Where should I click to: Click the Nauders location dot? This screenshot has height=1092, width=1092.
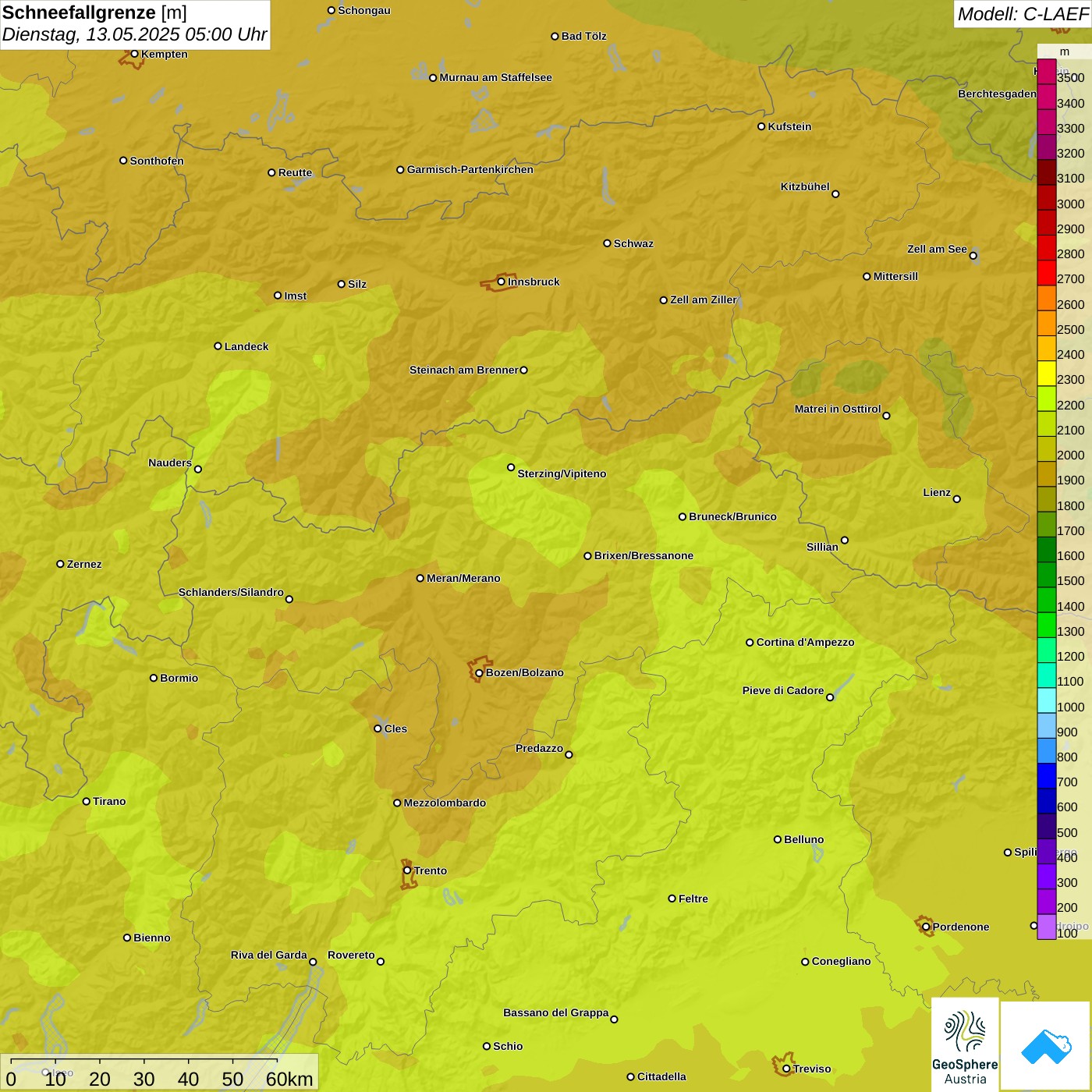(198, 470)
